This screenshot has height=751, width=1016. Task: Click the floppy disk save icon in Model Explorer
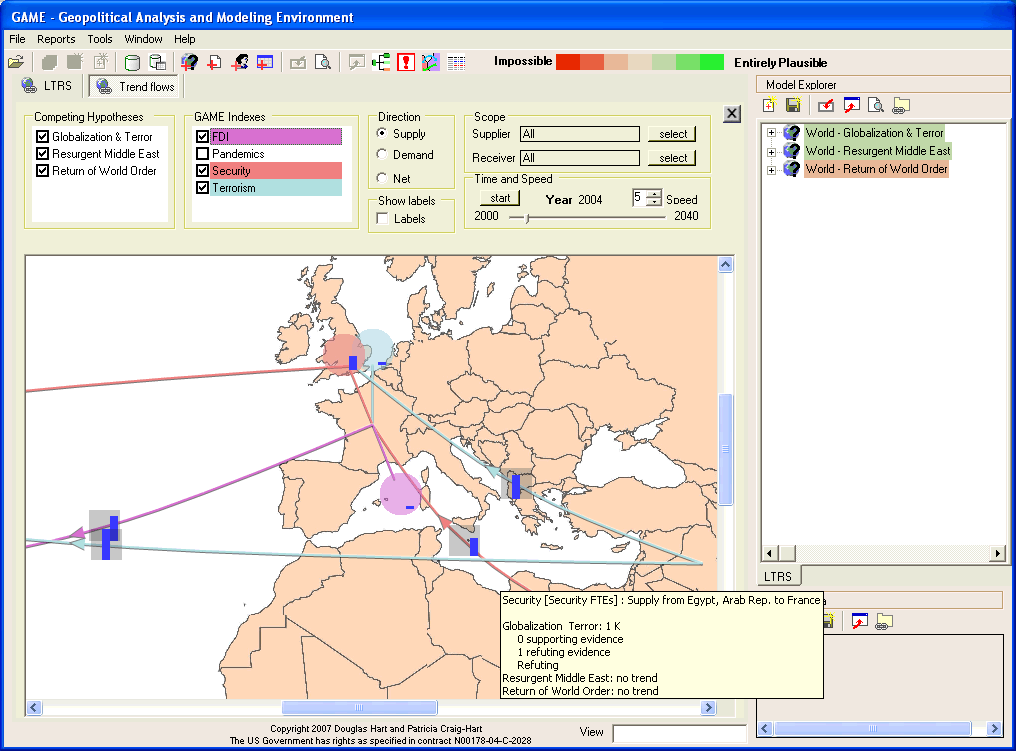(793, 105)
